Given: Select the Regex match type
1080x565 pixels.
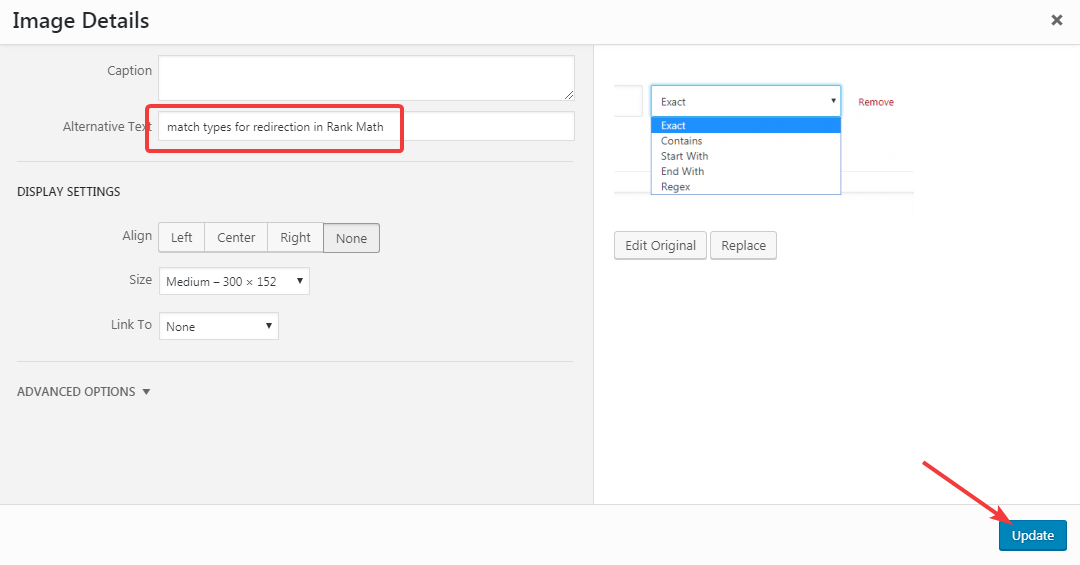Looking at the screenshot, I should click(x=675, y=187).
